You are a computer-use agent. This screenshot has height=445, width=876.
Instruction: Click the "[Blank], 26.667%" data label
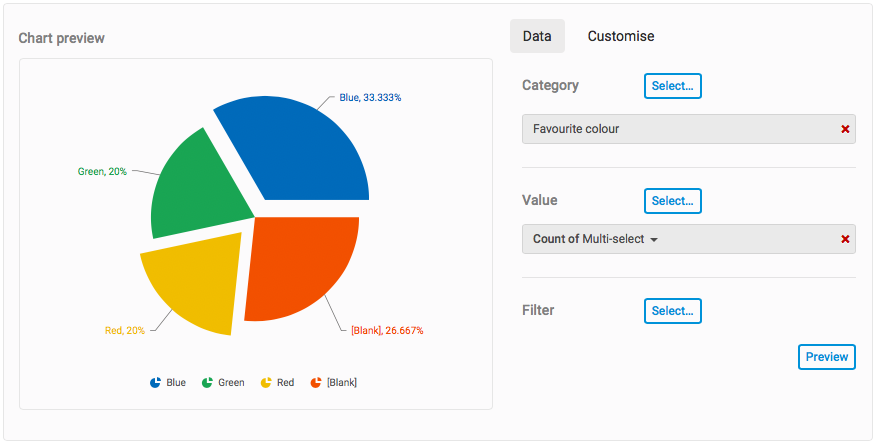tap(393, 330)
